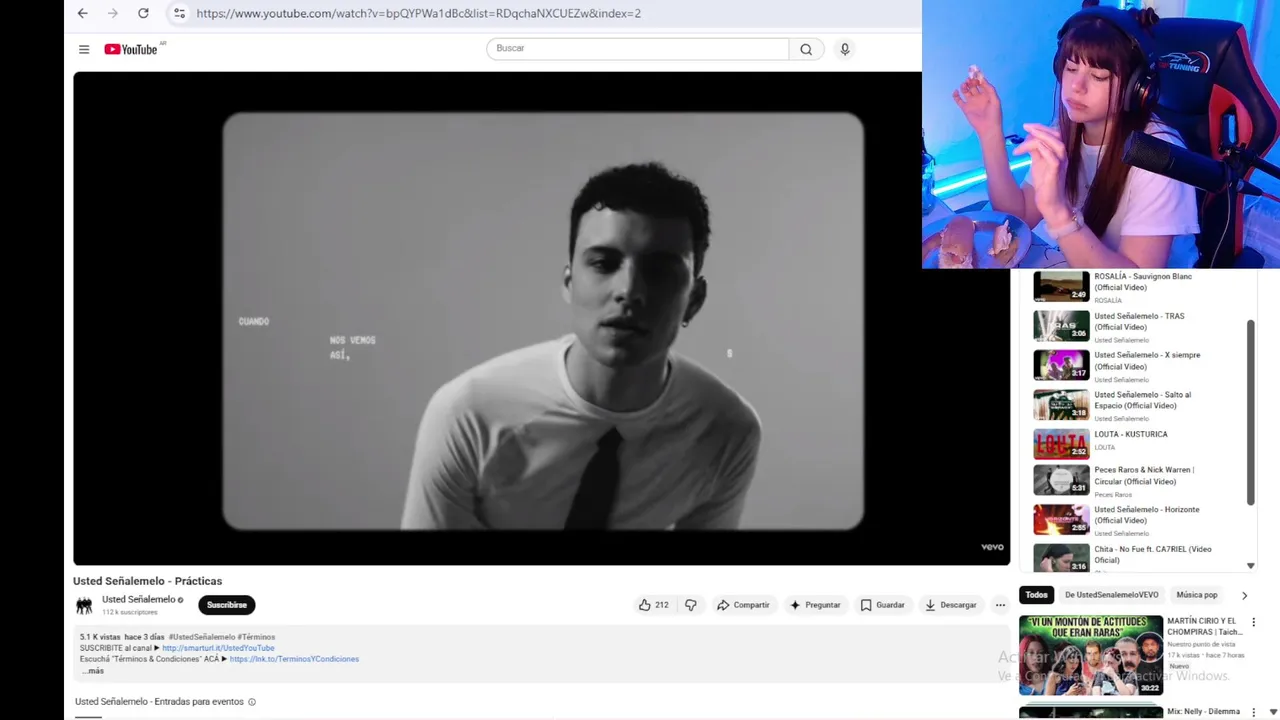Viewport: 1280px width, 720px height.
Task: Dislike the video with thumbs down
Action: pos(690,605)
